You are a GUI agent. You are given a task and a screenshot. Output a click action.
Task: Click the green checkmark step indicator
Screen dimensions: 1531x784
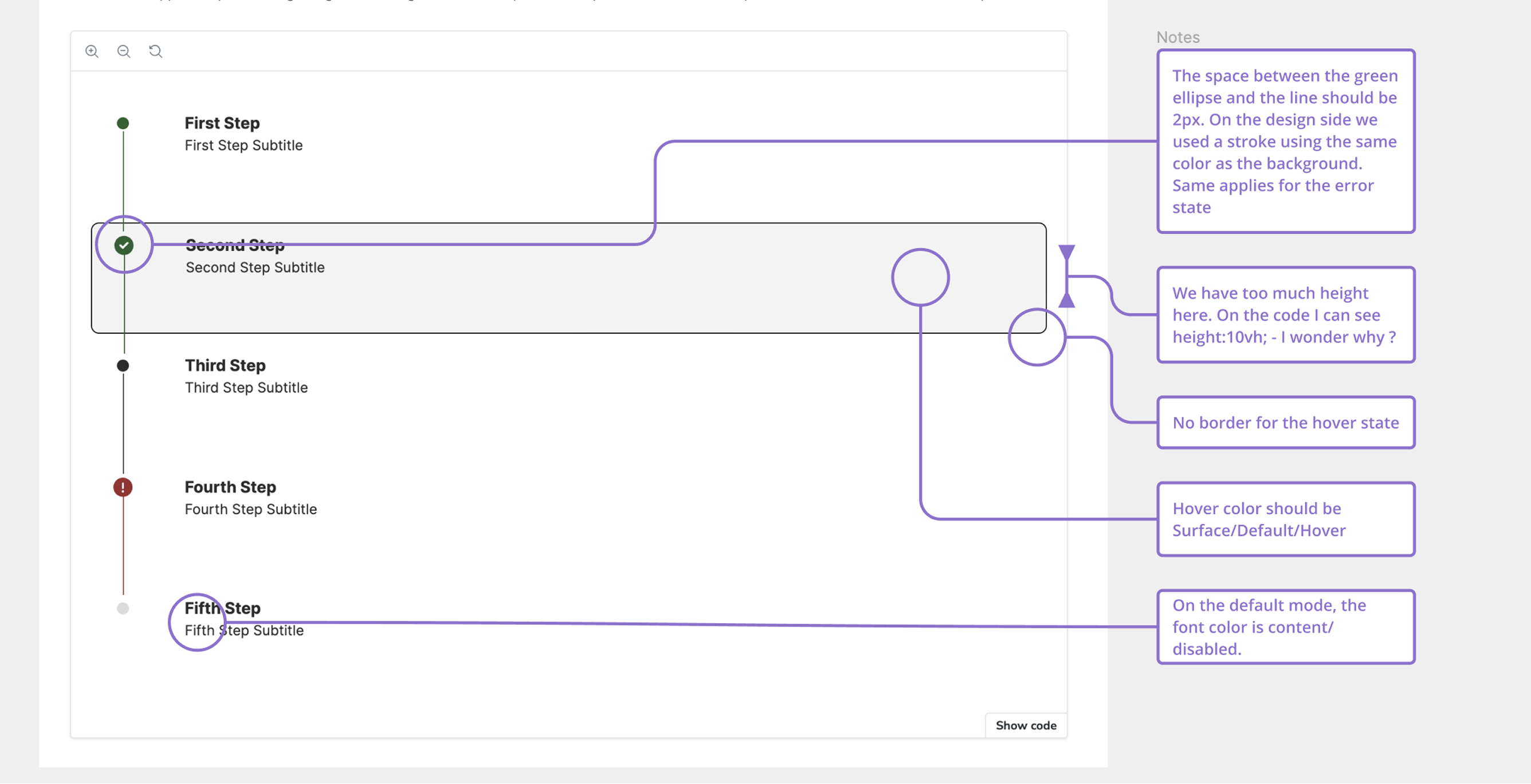(x=124, y=245)
